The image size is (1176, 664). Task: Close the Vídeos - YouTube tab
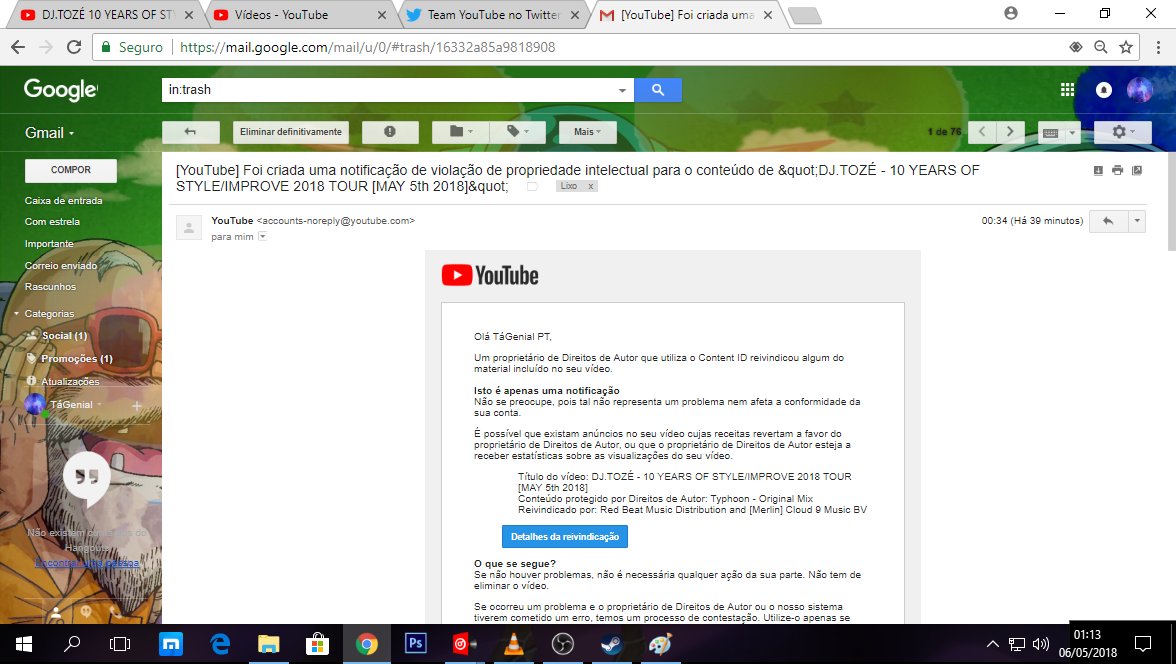382,14
